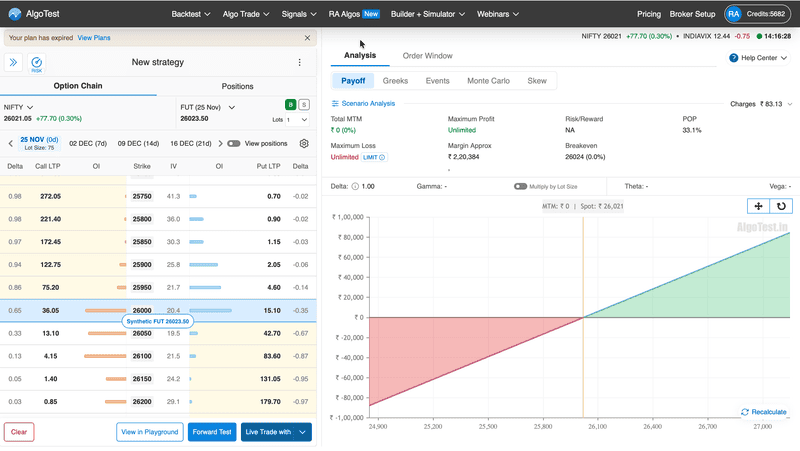This screenshot has height=451, width=800.
Task: Select the 02 DEC (7d) expiry
Action: [88, 143]
